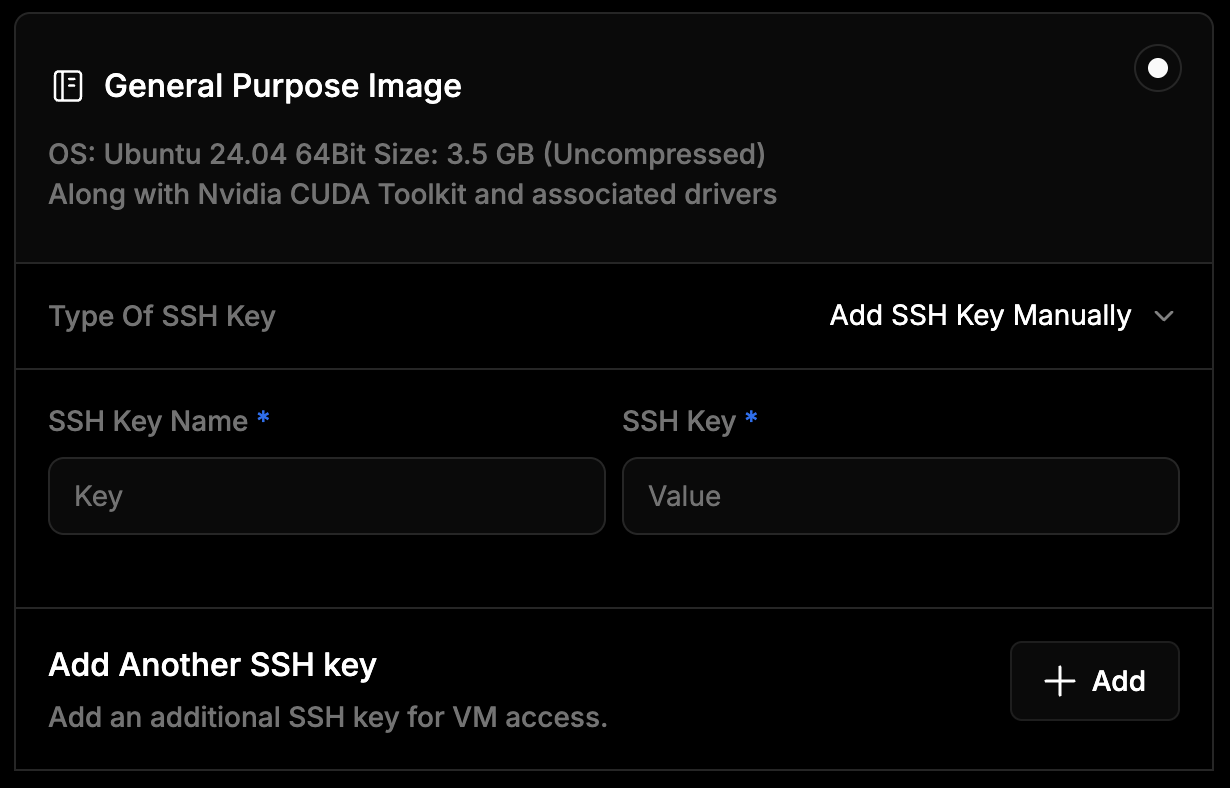Toggle the selection circle for General Purpose Image
This screenshot has width=1230, height=788.
tap(1157, 68)
